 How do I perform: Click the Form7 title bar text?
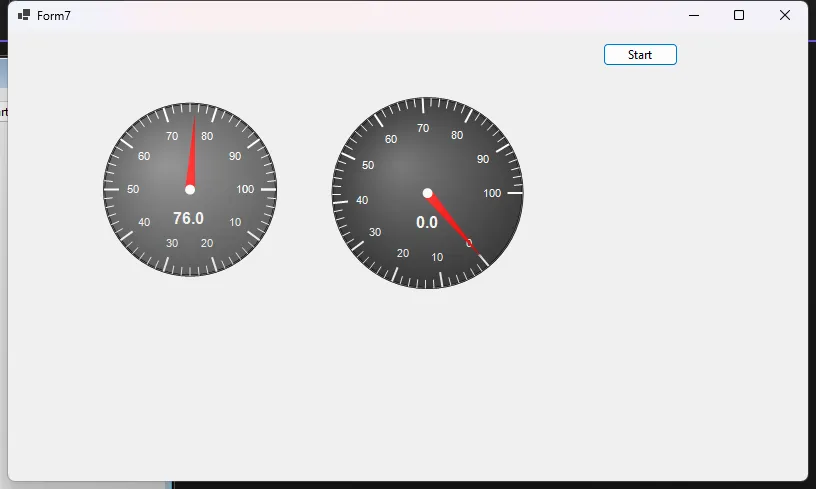54,16
